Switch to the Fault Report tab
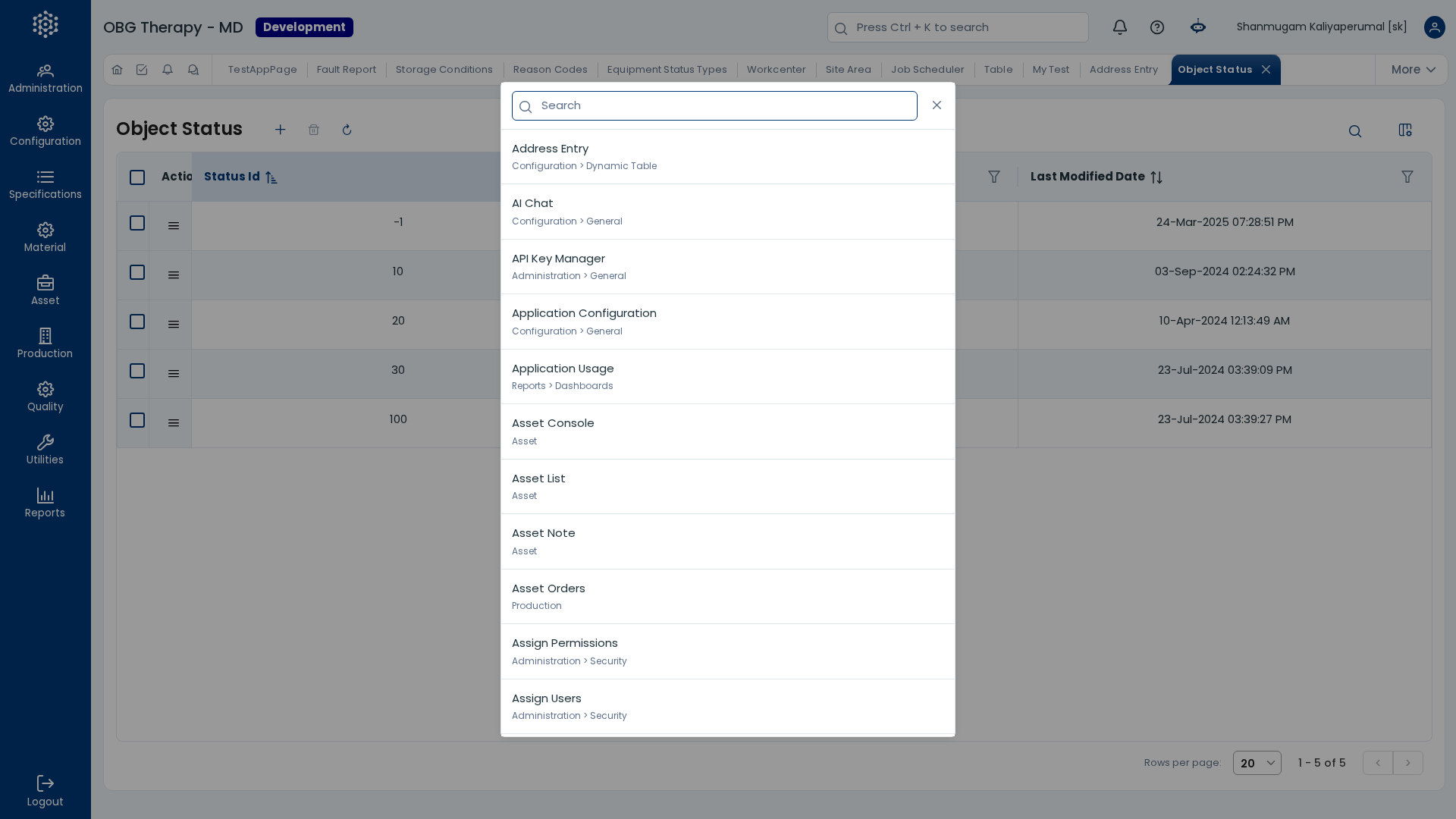 pos(347,70)
